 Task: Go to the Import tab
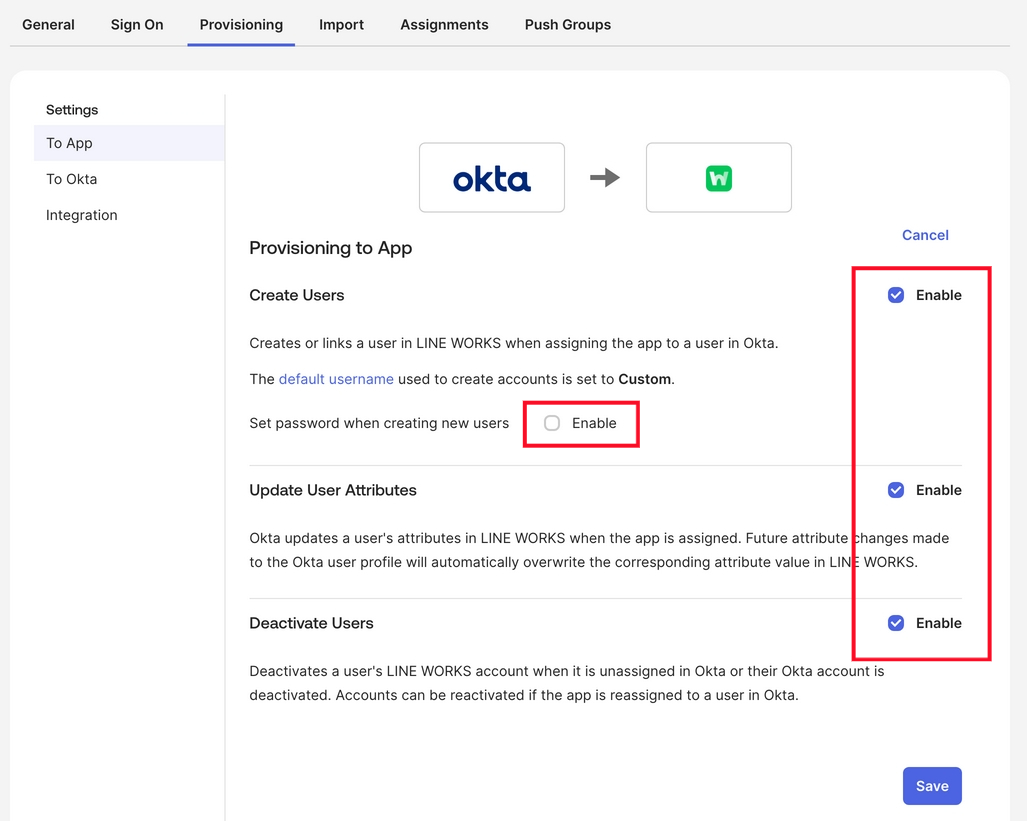[341, 25]
